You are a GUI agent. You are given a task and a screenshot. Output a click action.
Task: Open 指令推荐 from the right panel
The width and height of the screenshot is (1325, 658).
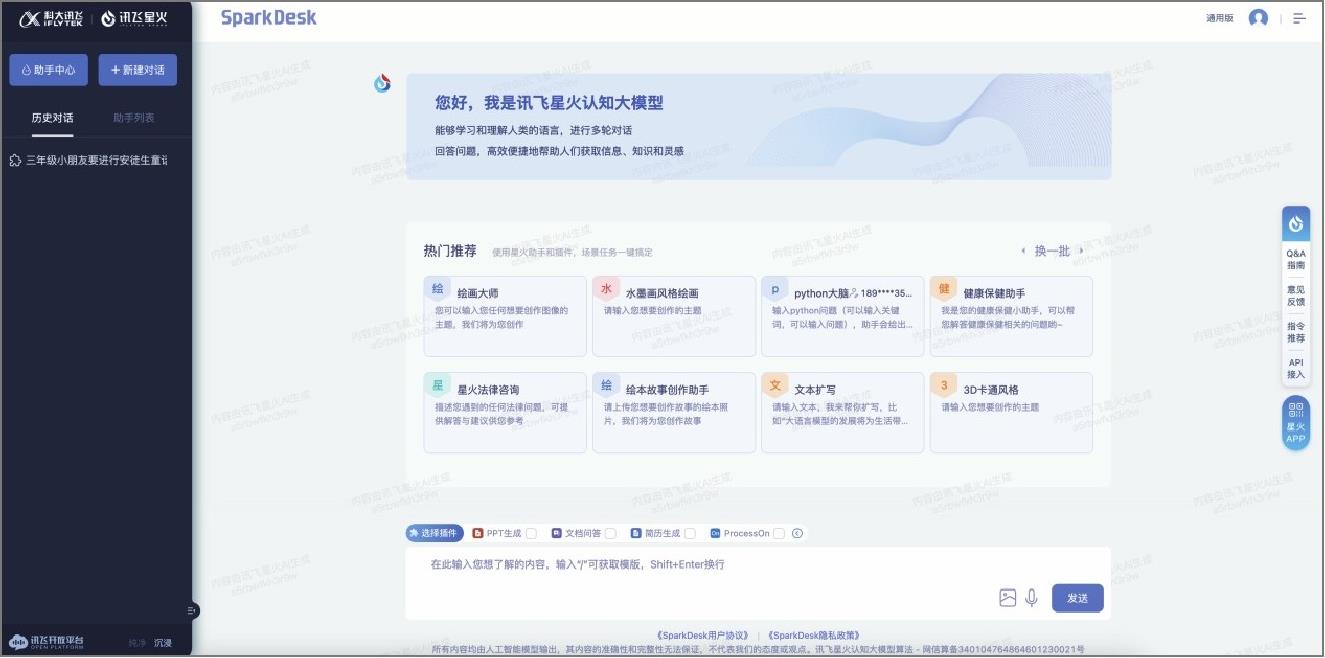click(x=1296, y=332)
